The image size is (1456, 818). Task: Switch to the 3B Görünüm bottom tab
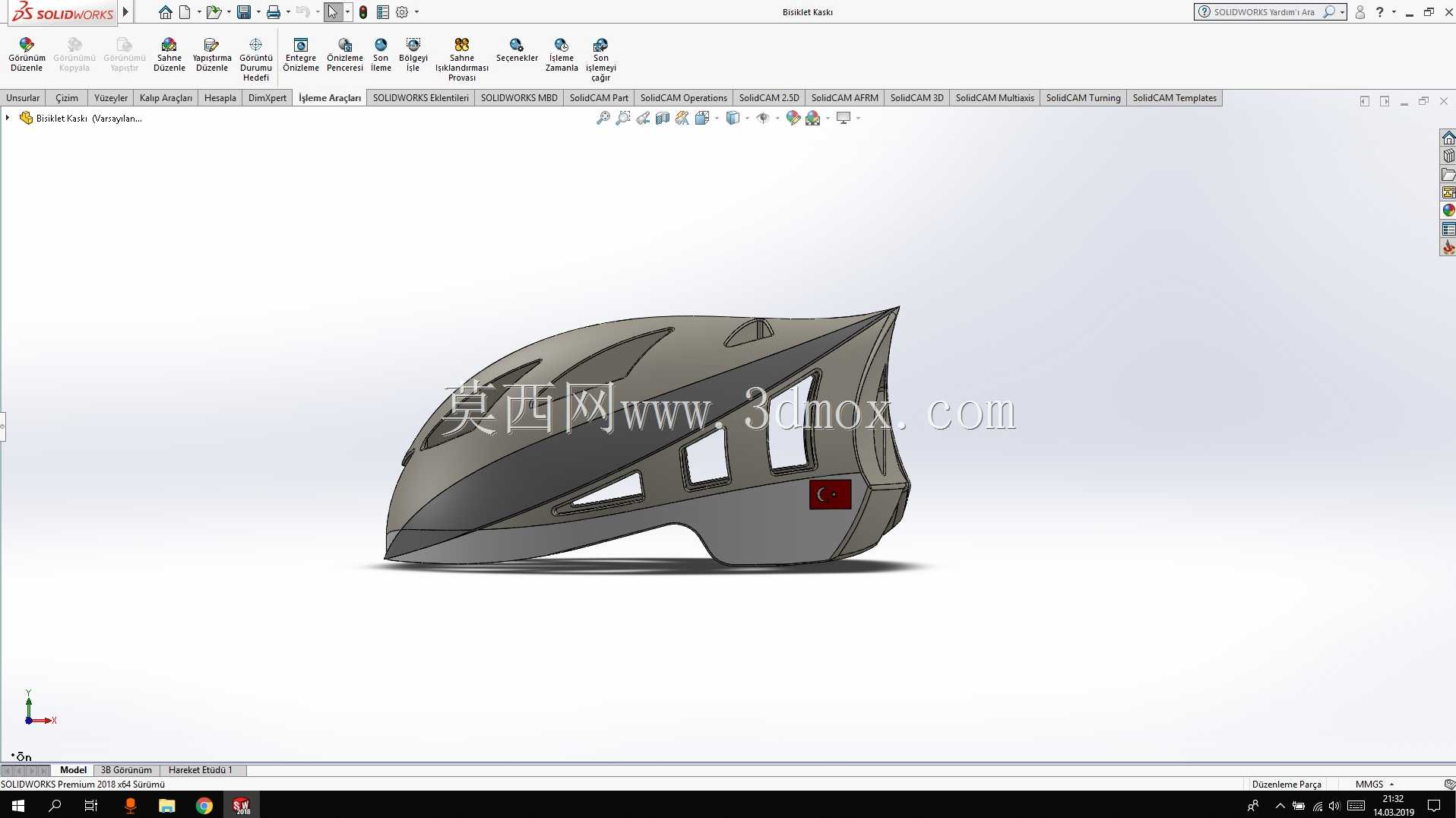coord(126,770)
